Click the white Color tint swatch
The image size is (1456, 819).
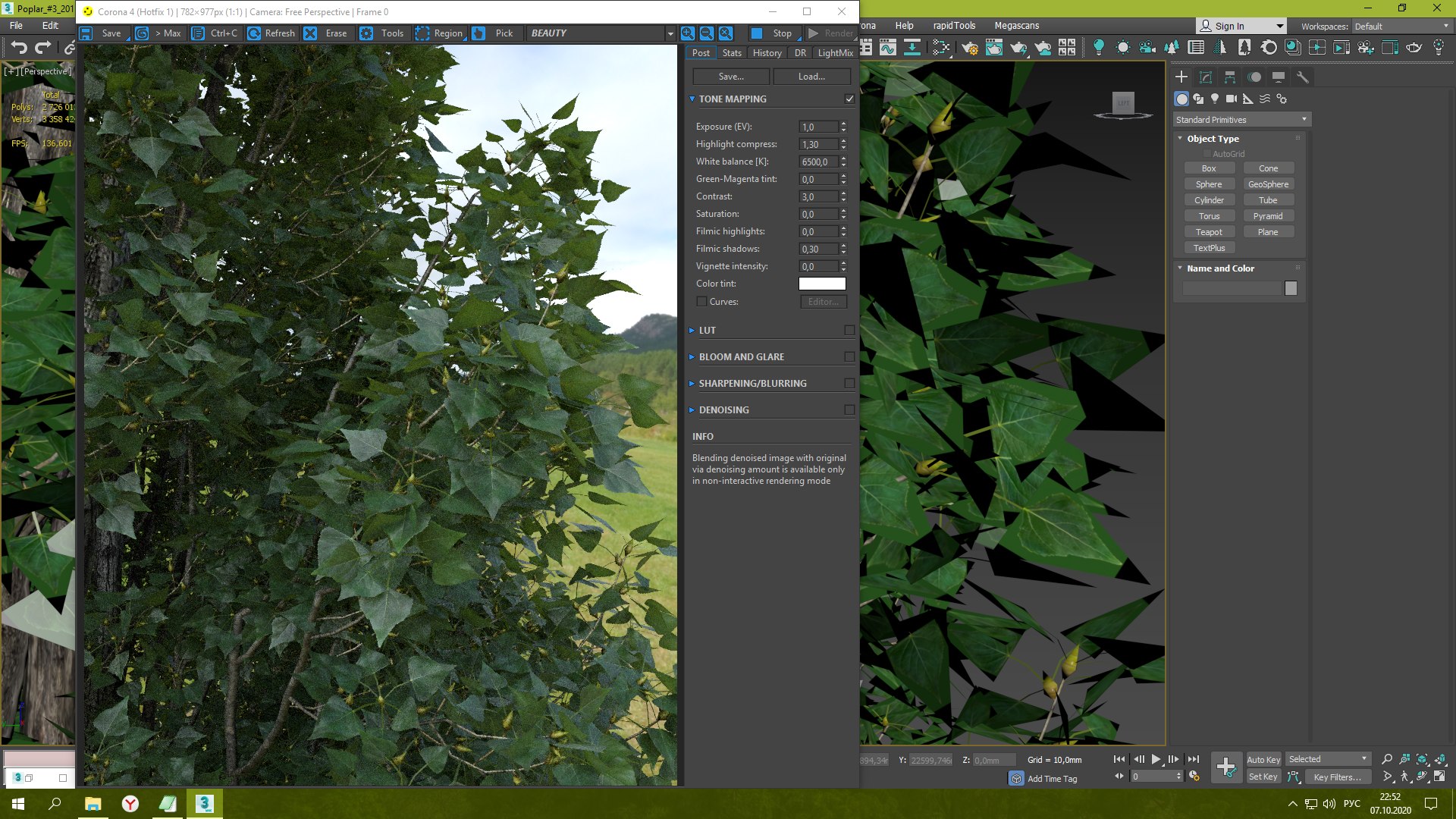(822, 284)
